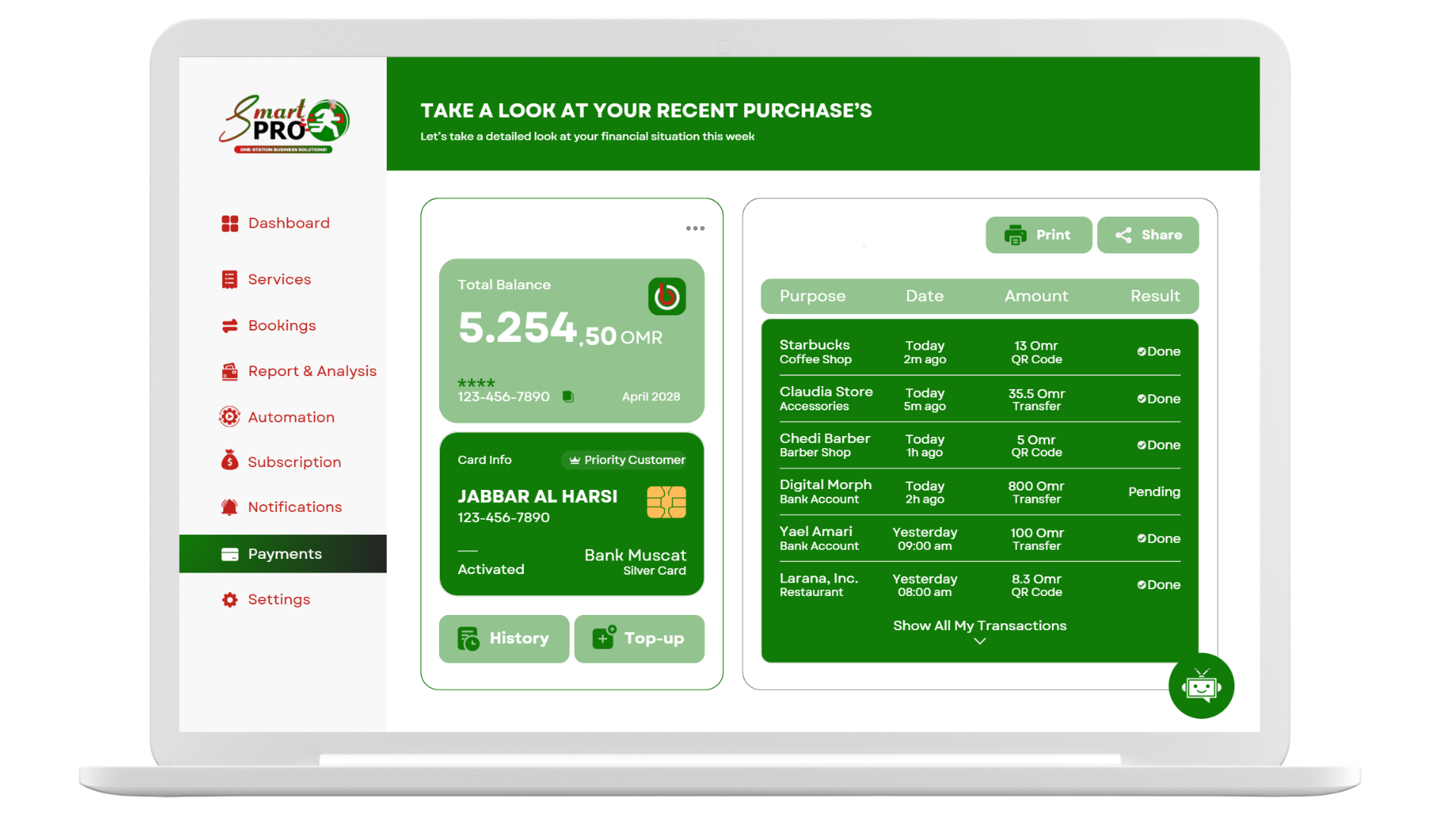
Task: Click the Subscription money bag icon
Action: 230,461
